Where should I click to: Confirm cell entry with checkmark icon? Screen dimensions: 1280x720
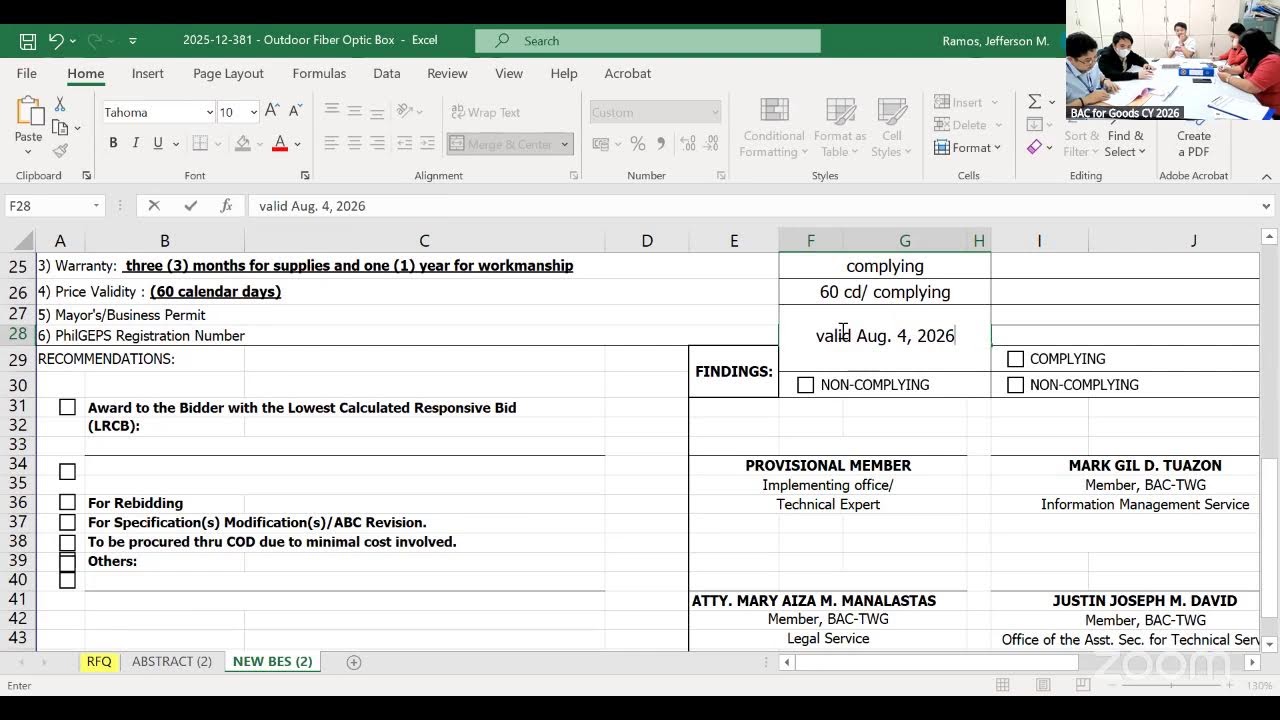coord(190,206)
